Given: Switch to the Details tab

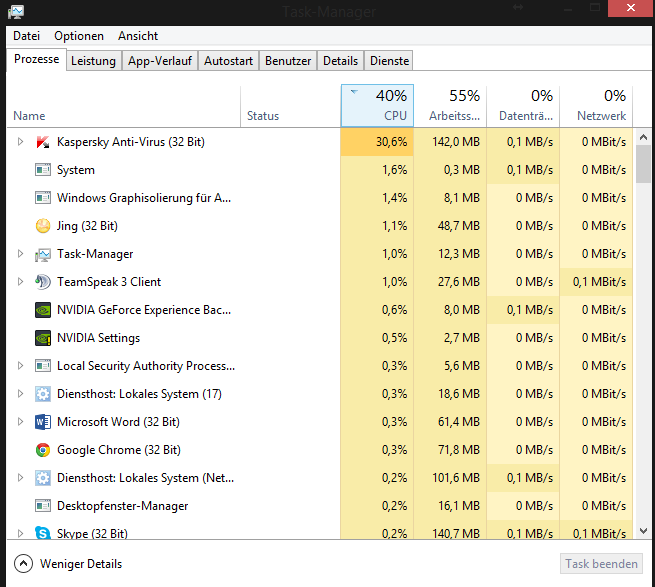Looking at the screenshot, I should pyautogui.click(x=340, y=61).
